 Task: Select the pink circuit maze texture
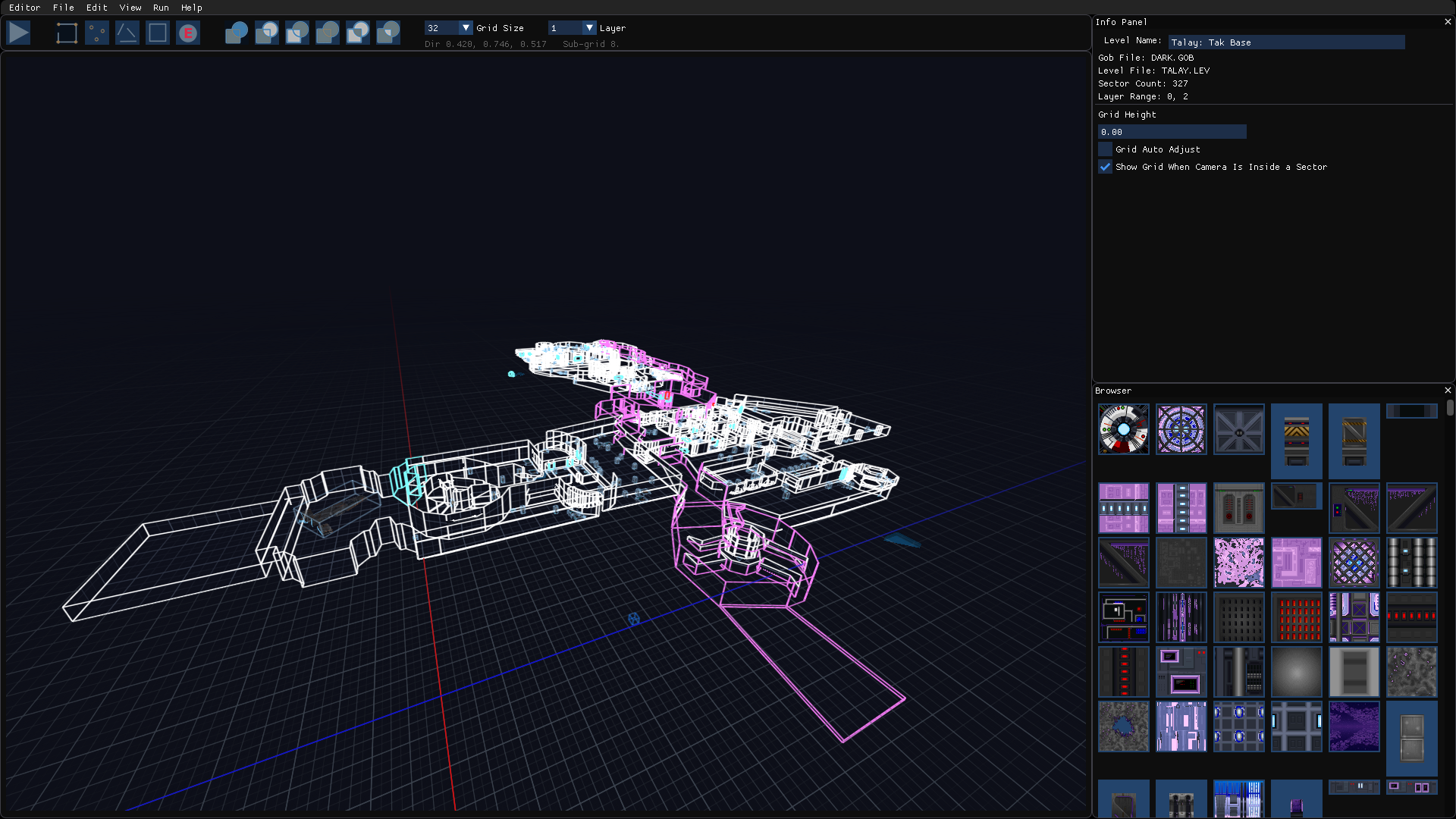point(1297,563)
